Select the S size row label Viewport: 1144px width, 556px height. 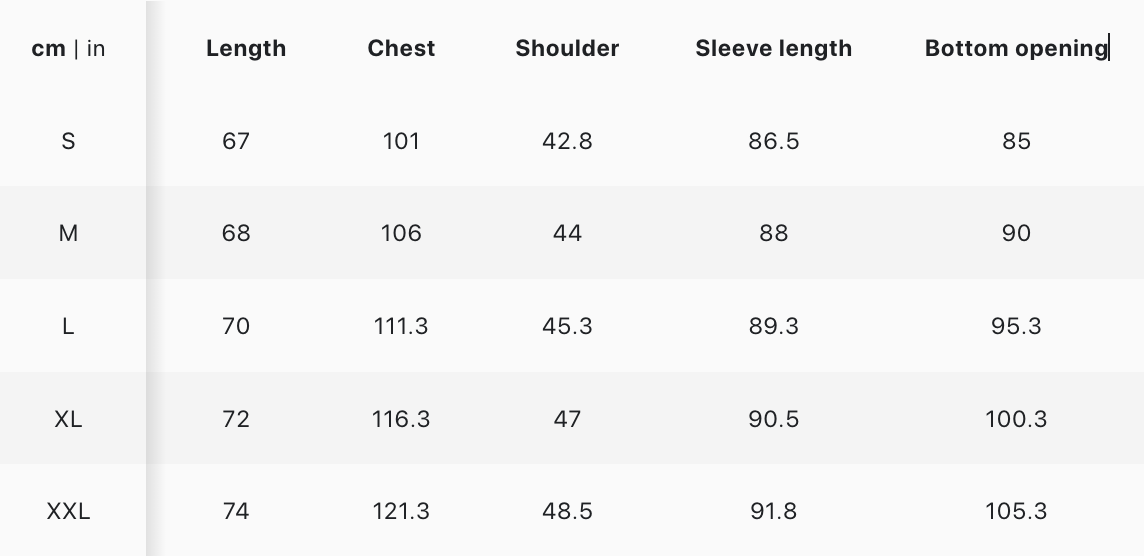pyautogui.click(x=68, y=141)
